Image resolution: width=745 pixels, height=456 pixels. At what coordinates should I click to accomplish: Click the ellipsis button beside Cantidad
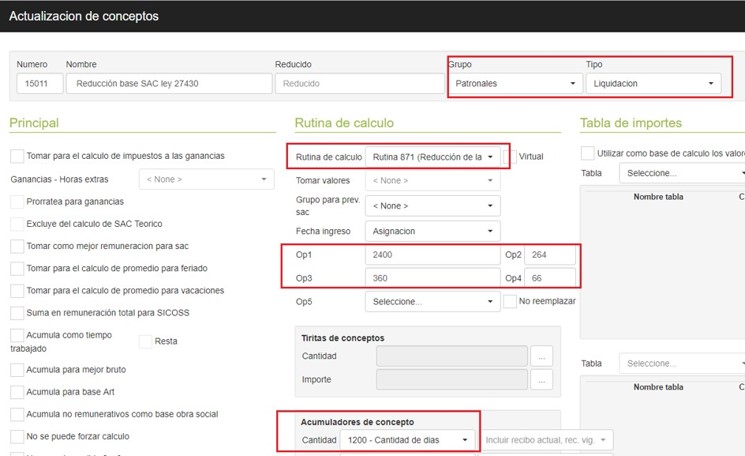(x=542, y=356)
